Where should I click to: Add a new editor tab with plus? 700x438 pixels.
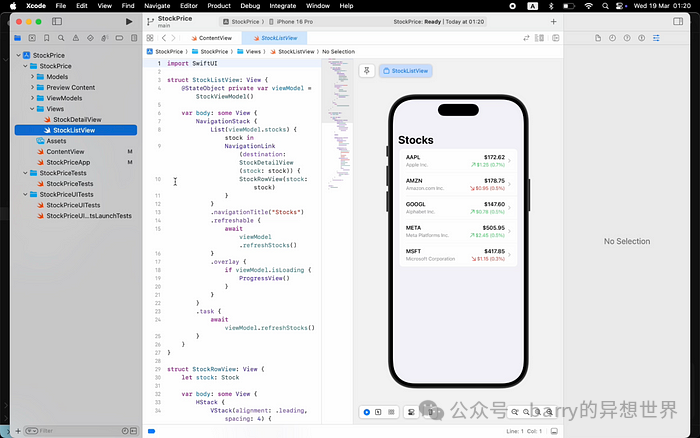click(554, 21)
